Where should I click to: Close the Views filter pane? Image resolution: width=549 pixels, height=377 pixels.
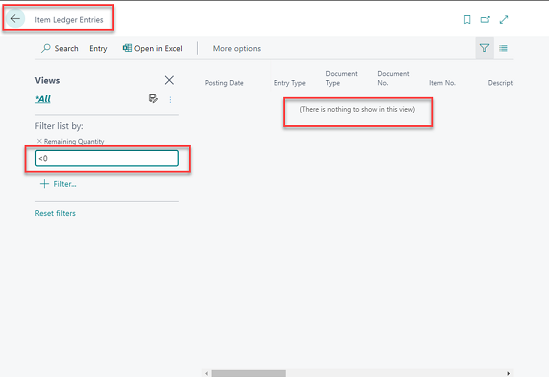(x=169, y=80)
